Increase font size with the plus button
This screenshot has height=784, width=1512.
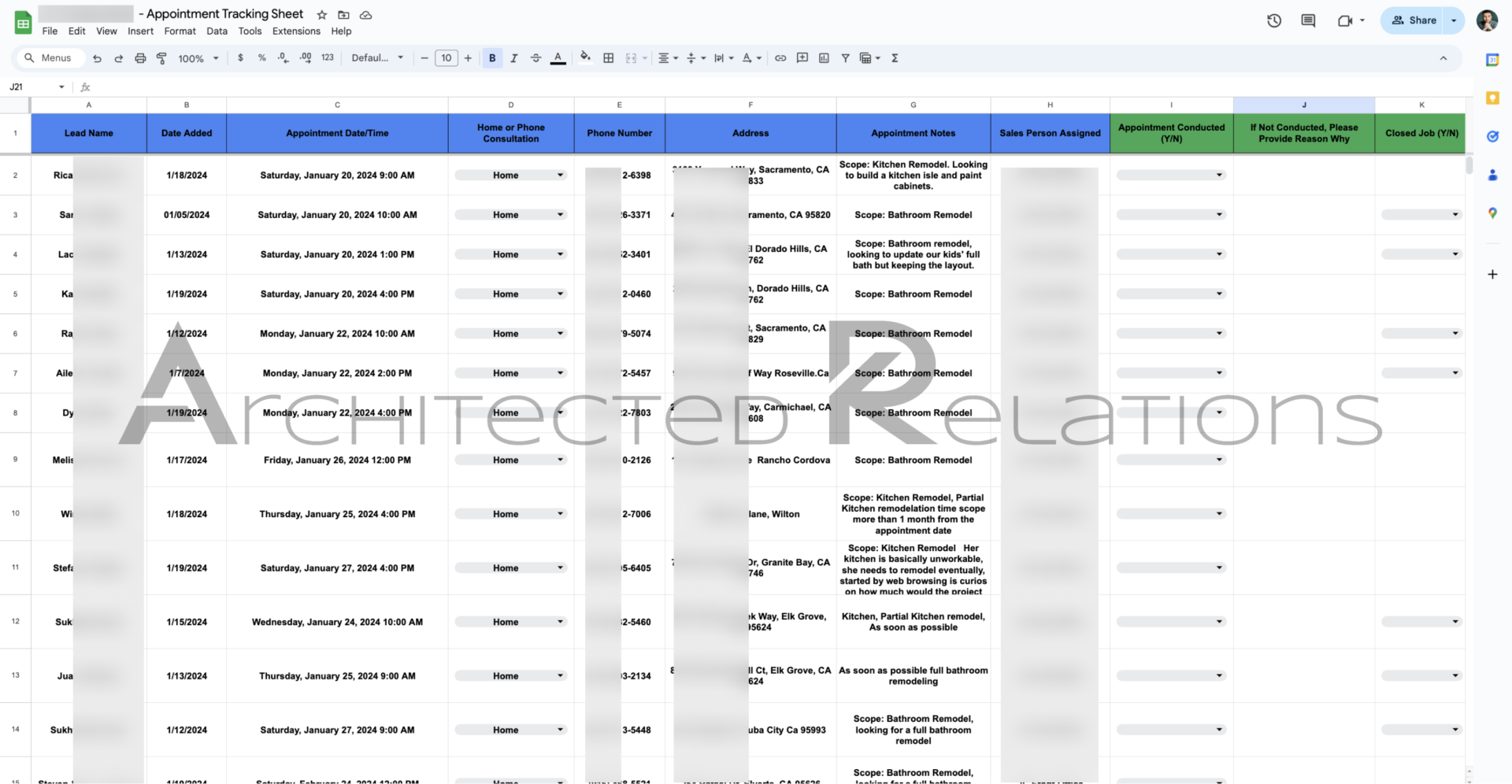click(468, 58)
